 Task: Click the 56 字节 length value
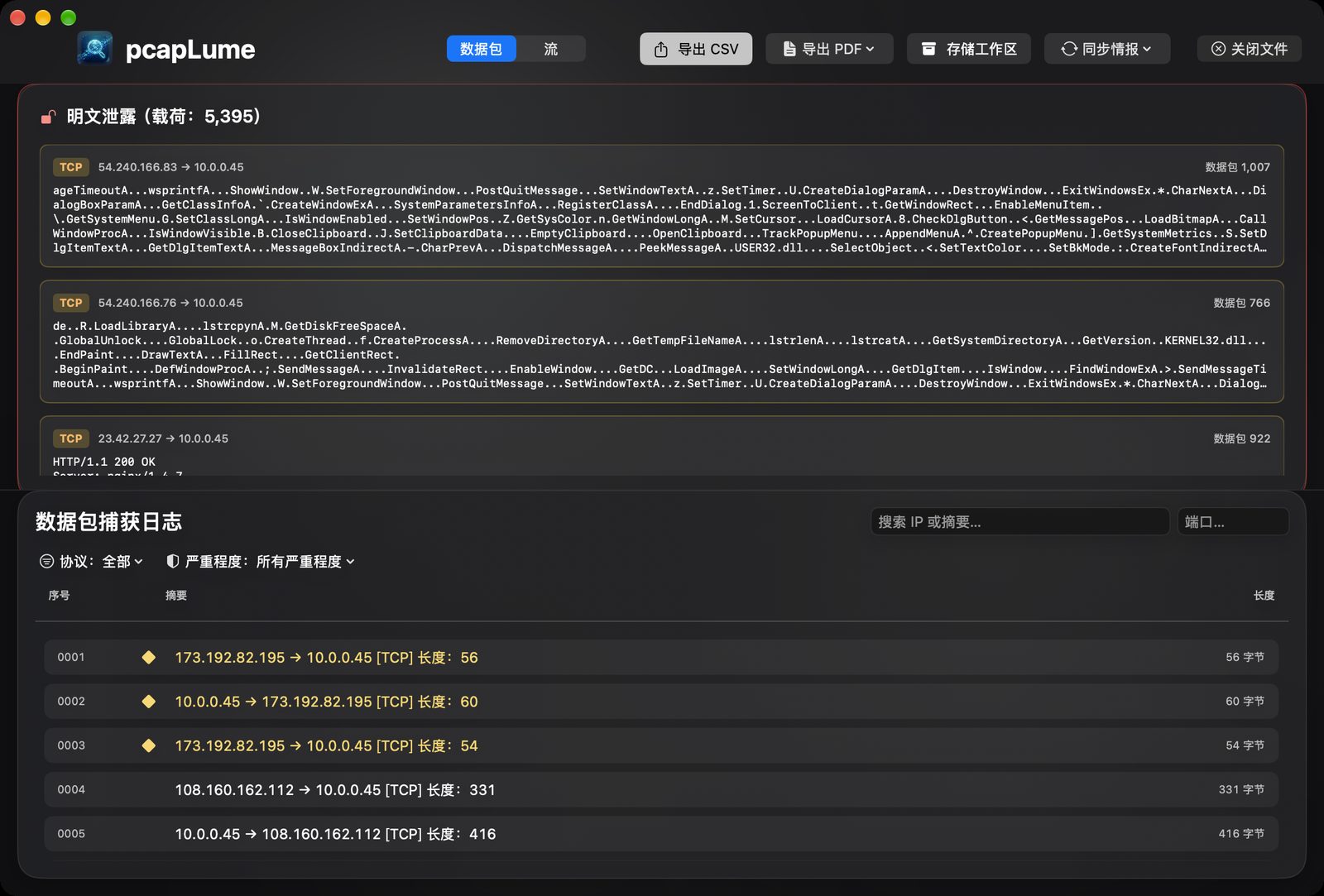pyautogui.click(x=1245, y=657)
